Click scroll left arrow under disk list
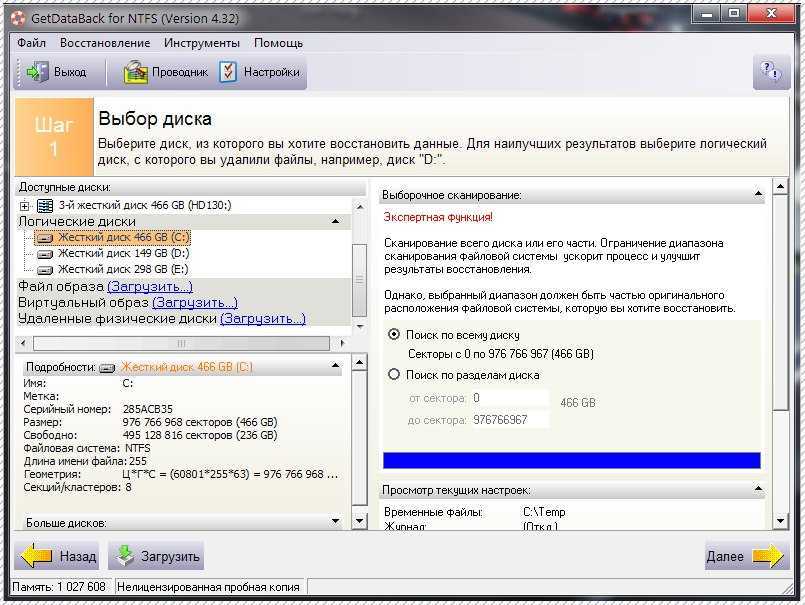The image size is (805, 605). (x=23, y=343)
